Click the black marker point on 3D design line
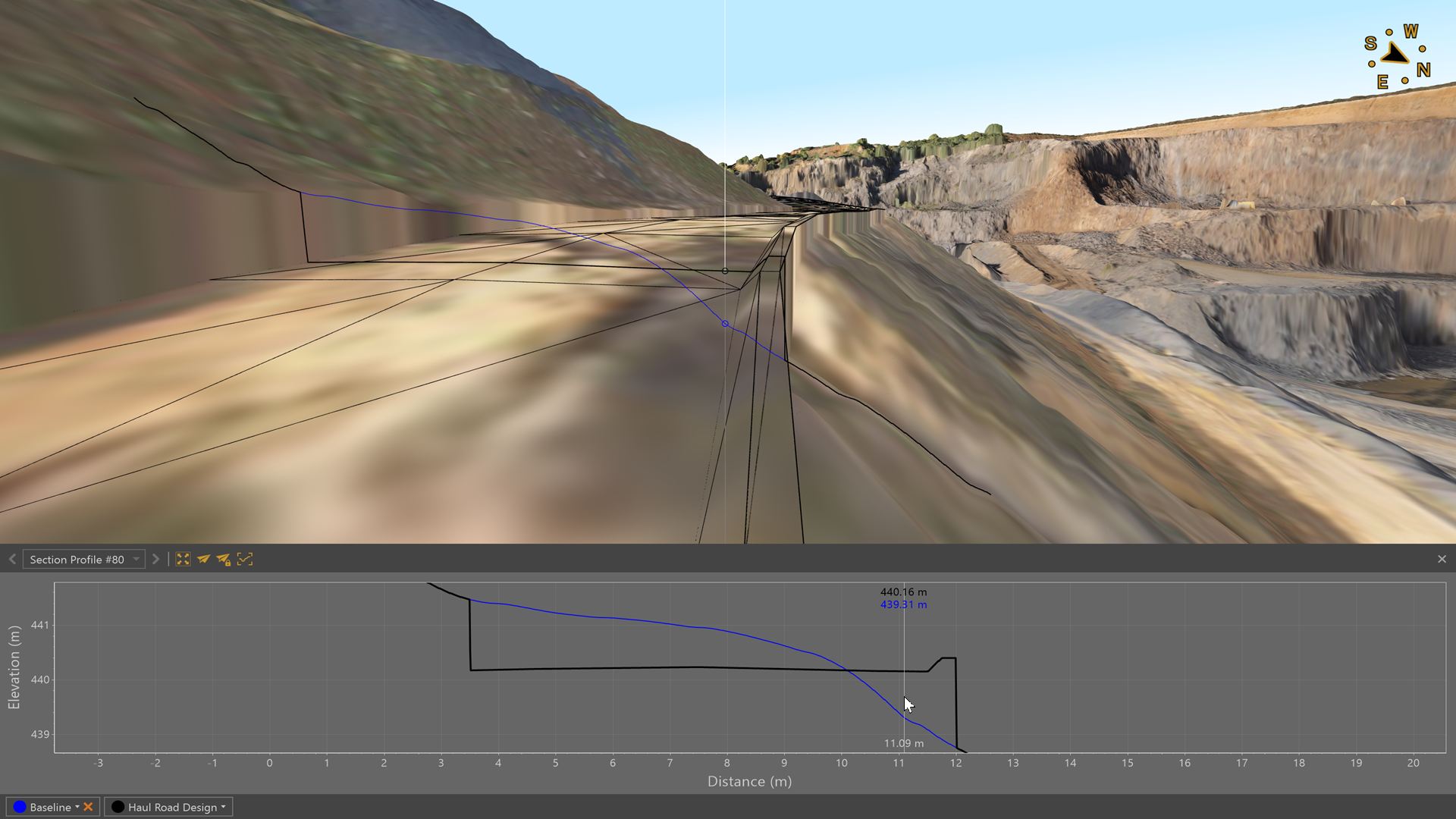The image size is (1456, 819). coord(725,271)
